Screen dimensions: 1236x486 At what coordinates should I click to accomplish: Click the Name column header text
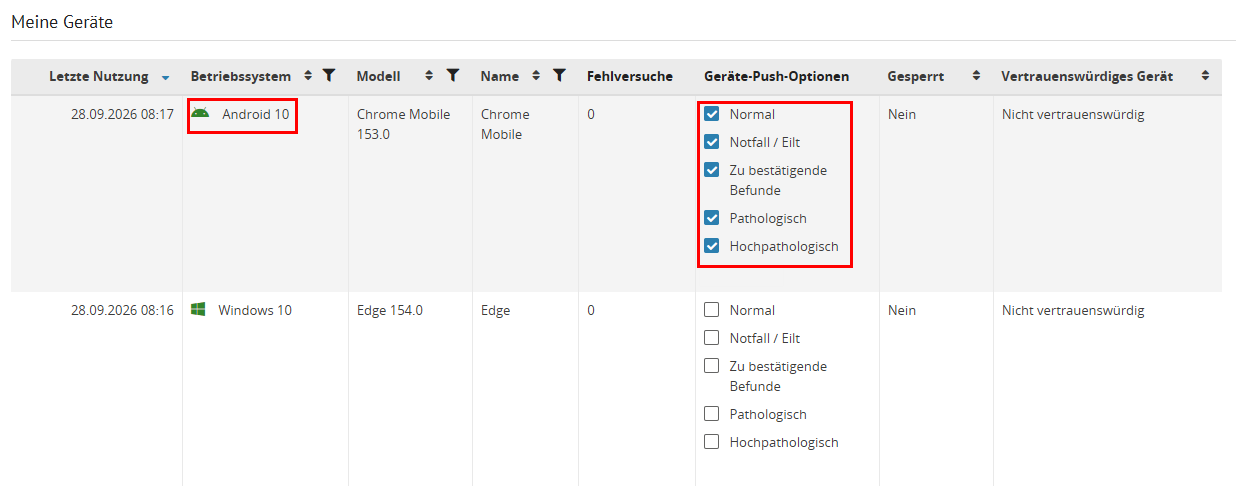(500, 76)
